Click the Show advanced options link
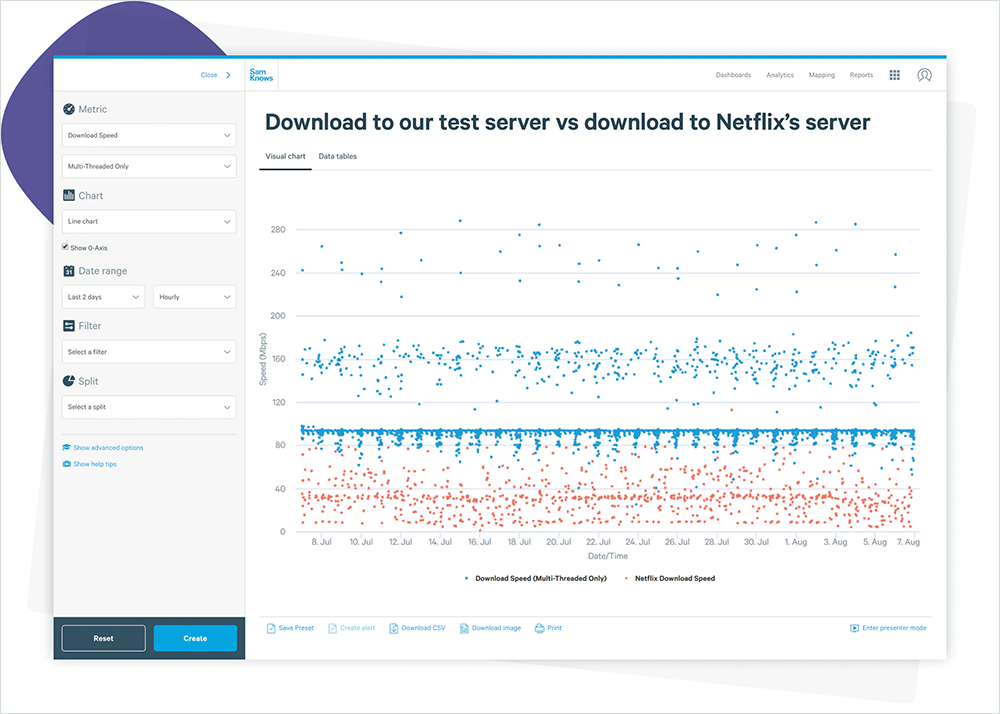 point(107,448)
